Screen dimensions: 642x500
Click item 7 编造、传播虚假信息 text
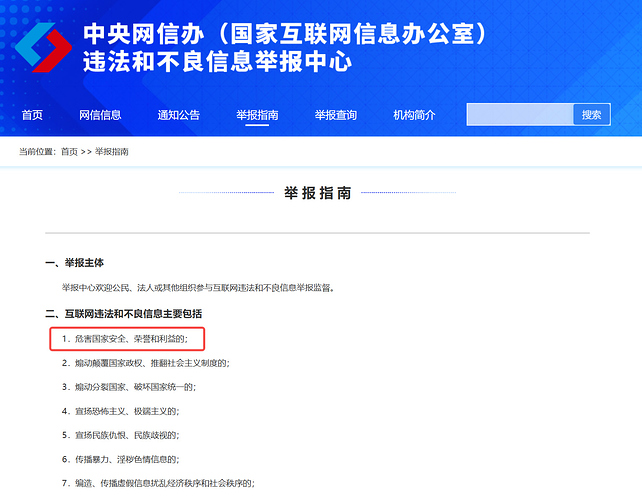click(x=158, y=483)
